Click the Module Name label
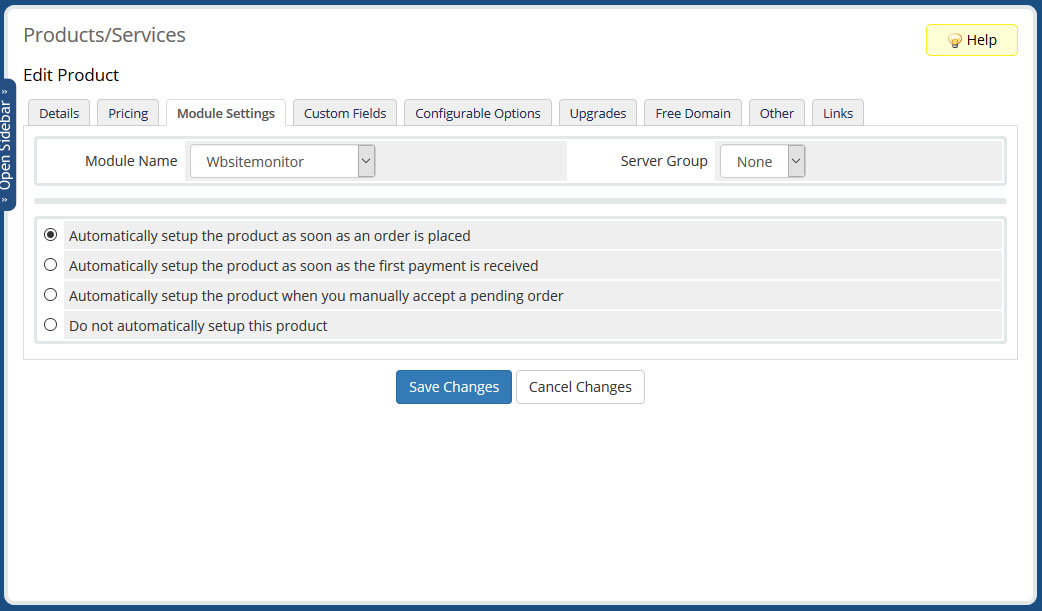 click(x=131, y=161)
